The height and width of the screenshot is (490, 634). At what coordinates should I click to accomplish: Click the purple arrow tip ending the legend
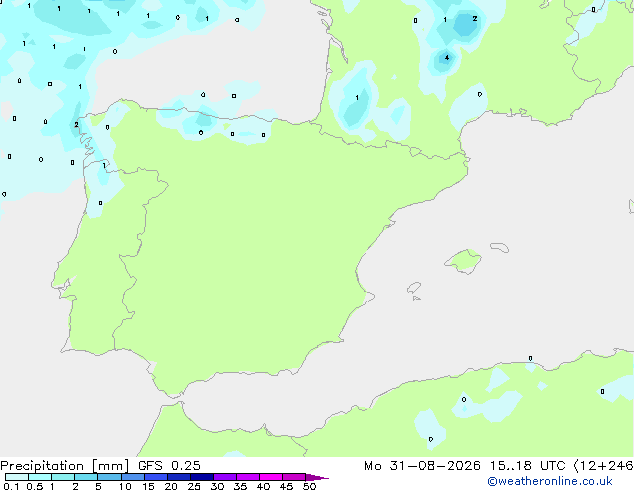[x=317, y=477]
